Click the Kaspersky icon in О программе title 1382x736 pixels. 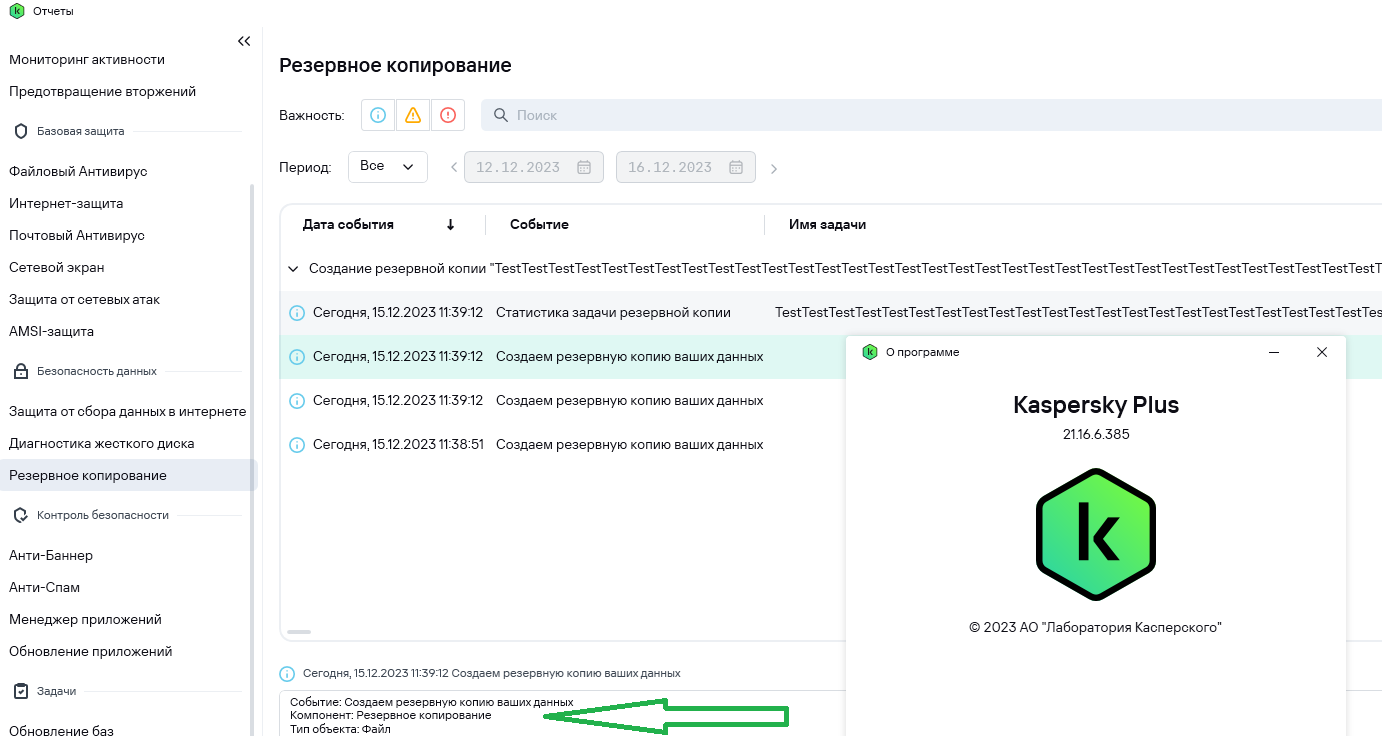tap(869, 352)
